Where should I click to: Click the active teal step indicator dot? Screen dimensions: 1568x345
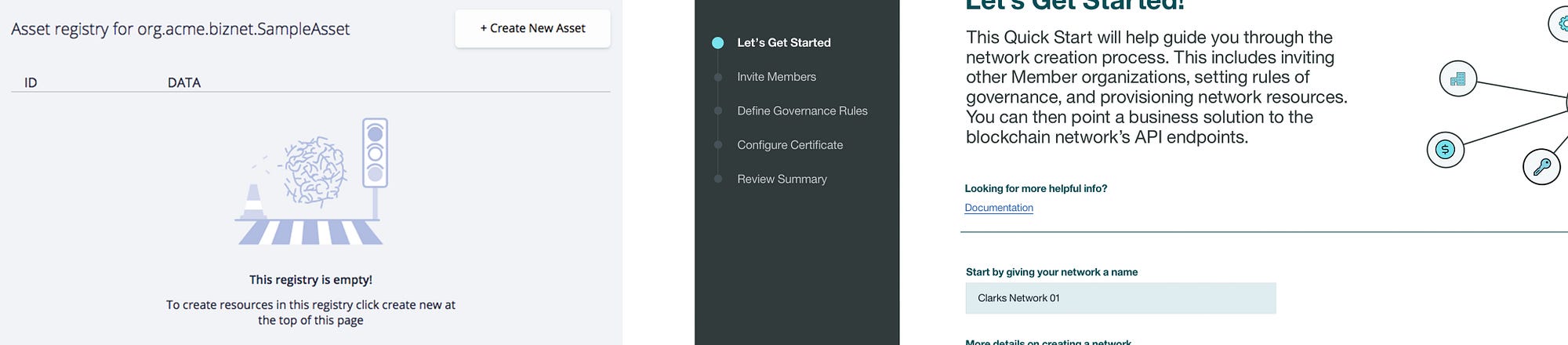[717, 42]
